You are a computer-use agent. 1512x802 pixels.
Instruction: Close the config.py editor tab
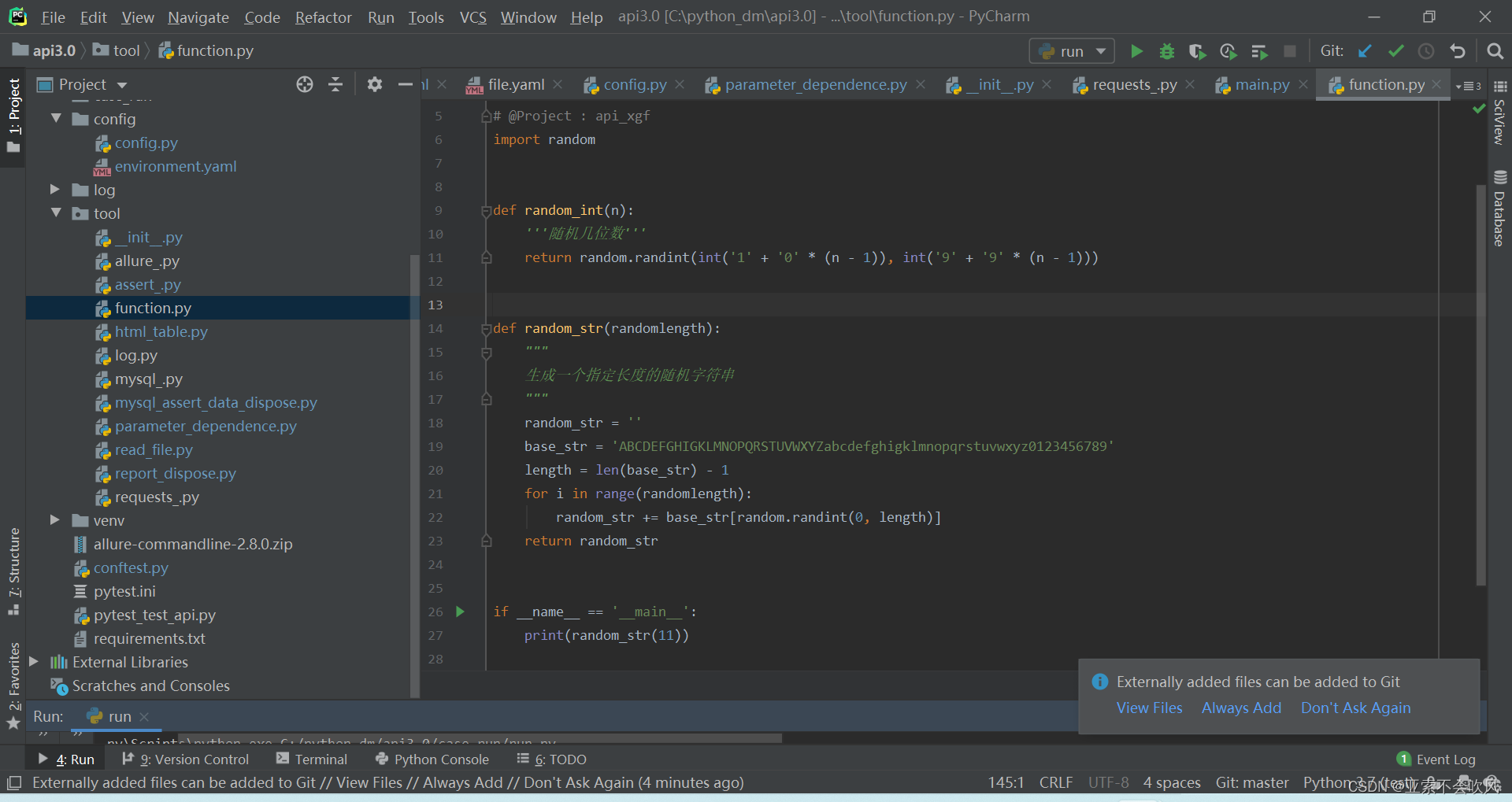pyautogui.click(x=680, y=84)
